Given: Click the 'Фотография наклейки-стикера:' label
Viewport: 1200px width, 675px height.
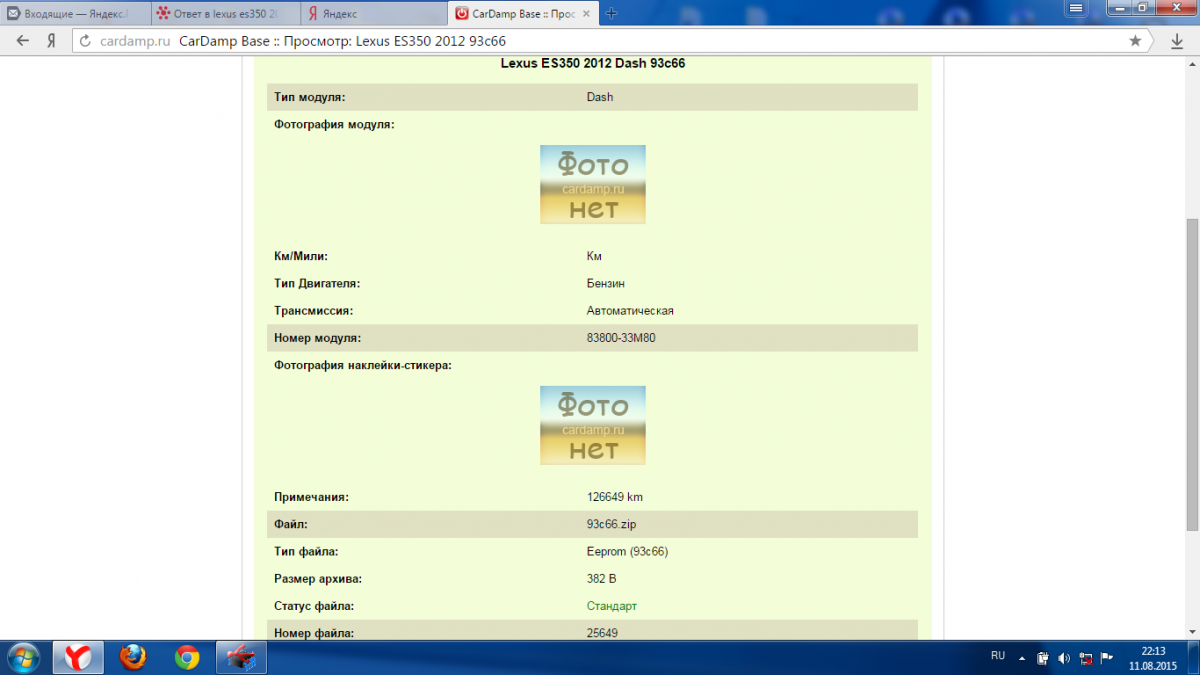Looking at the screenshot, I should (x=363, y=366).
